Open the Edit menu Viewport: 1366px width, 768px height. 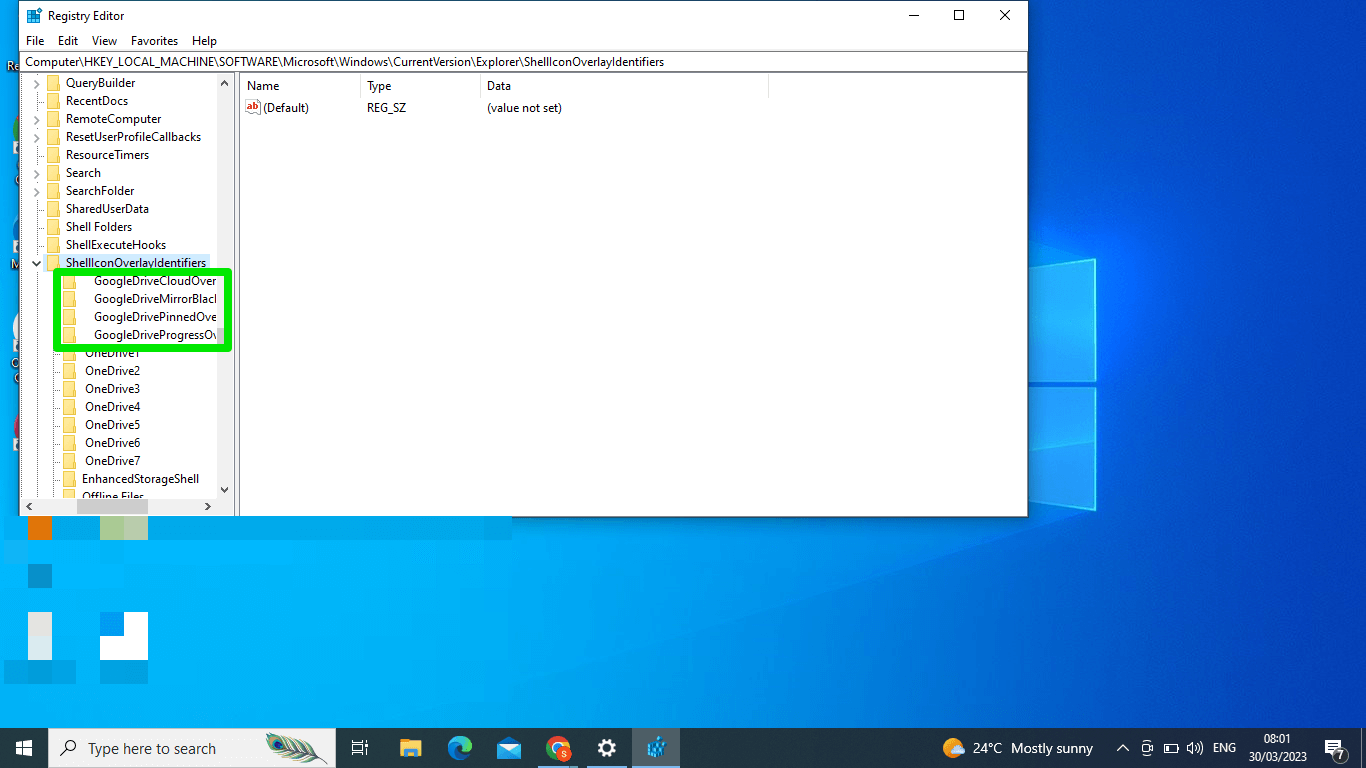point(68,41)
